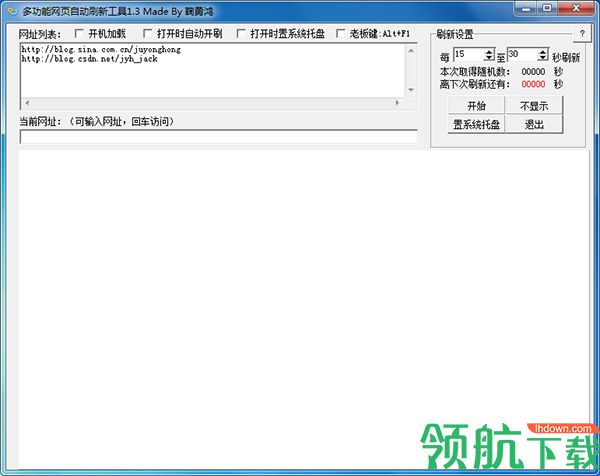Select the blog.sina.com.cn/juyonghong URL line
Screen dimensions: 600x476
point(101,49)
